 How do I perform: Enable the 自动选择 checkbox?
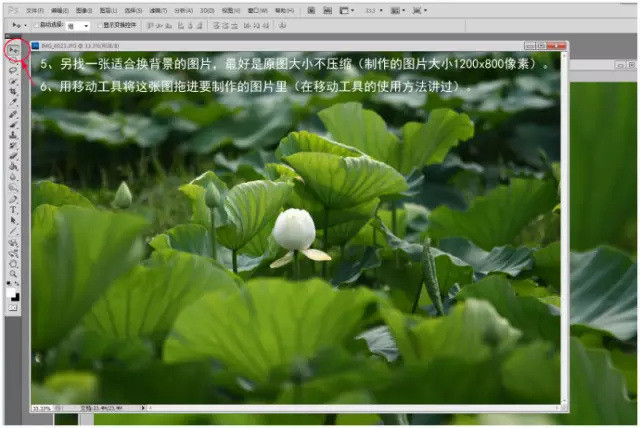pos(35,24)
